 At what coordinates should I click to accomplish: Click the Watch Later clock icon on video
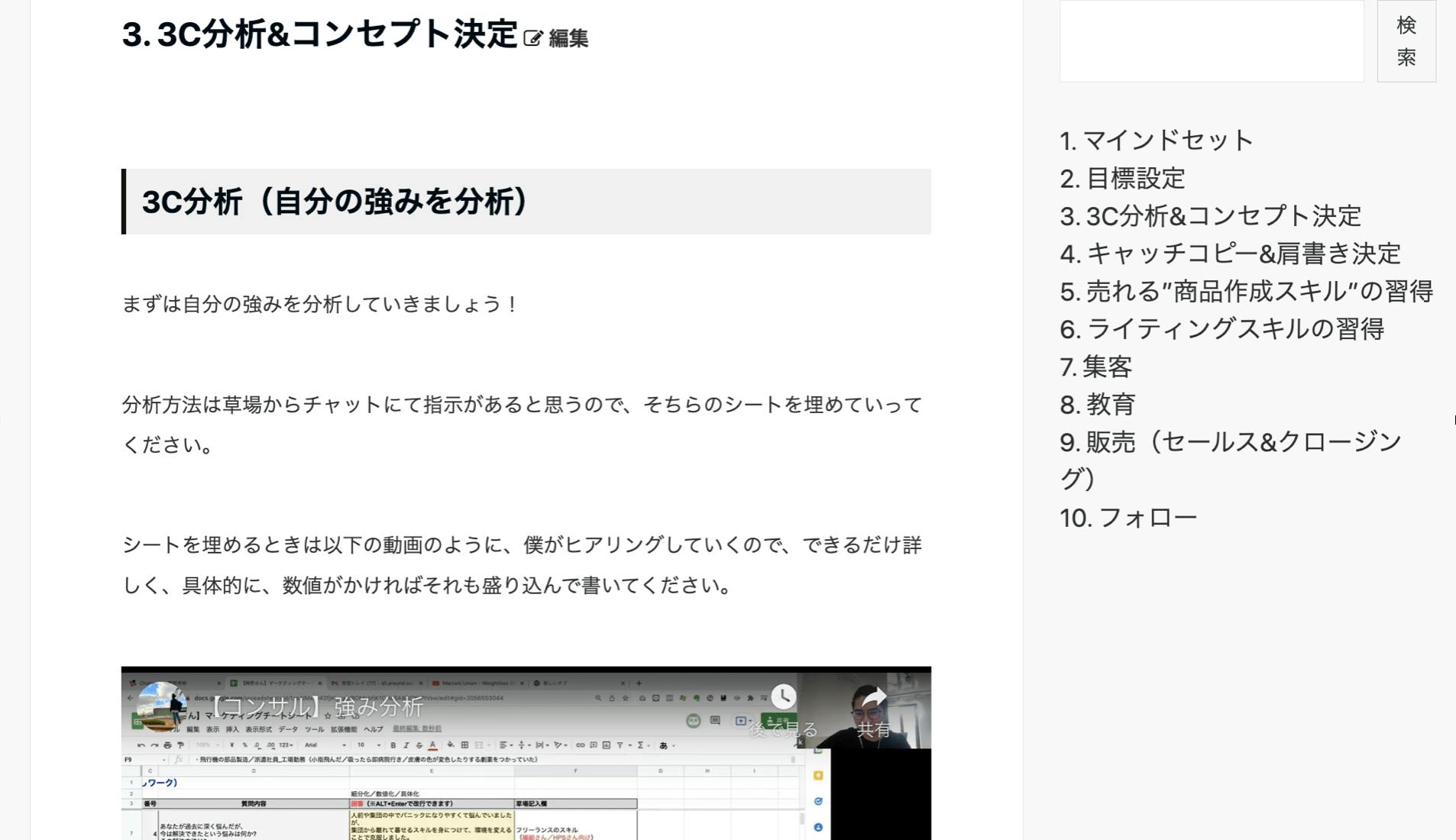point(783,696)
